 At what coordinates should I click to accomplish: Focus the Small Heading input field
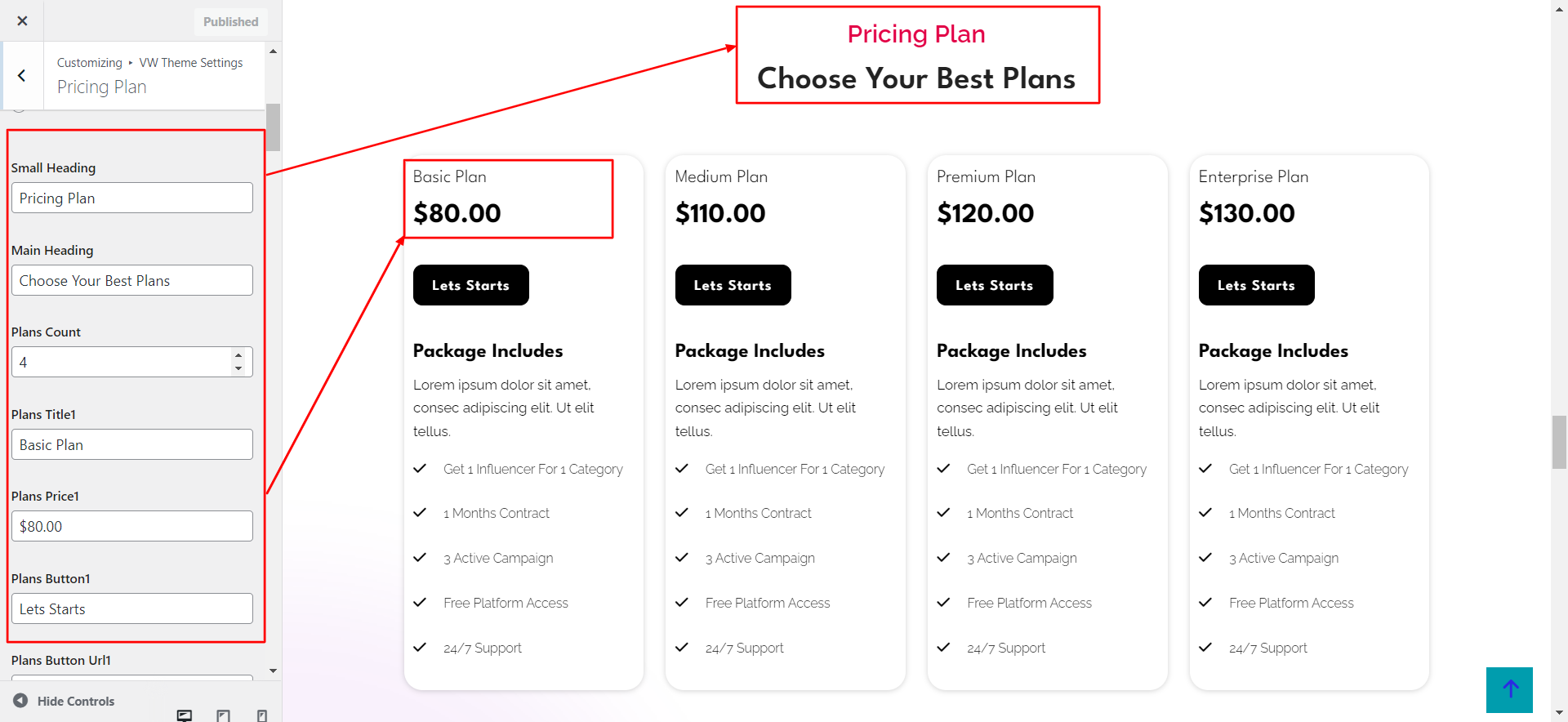(x=131, y=198)
